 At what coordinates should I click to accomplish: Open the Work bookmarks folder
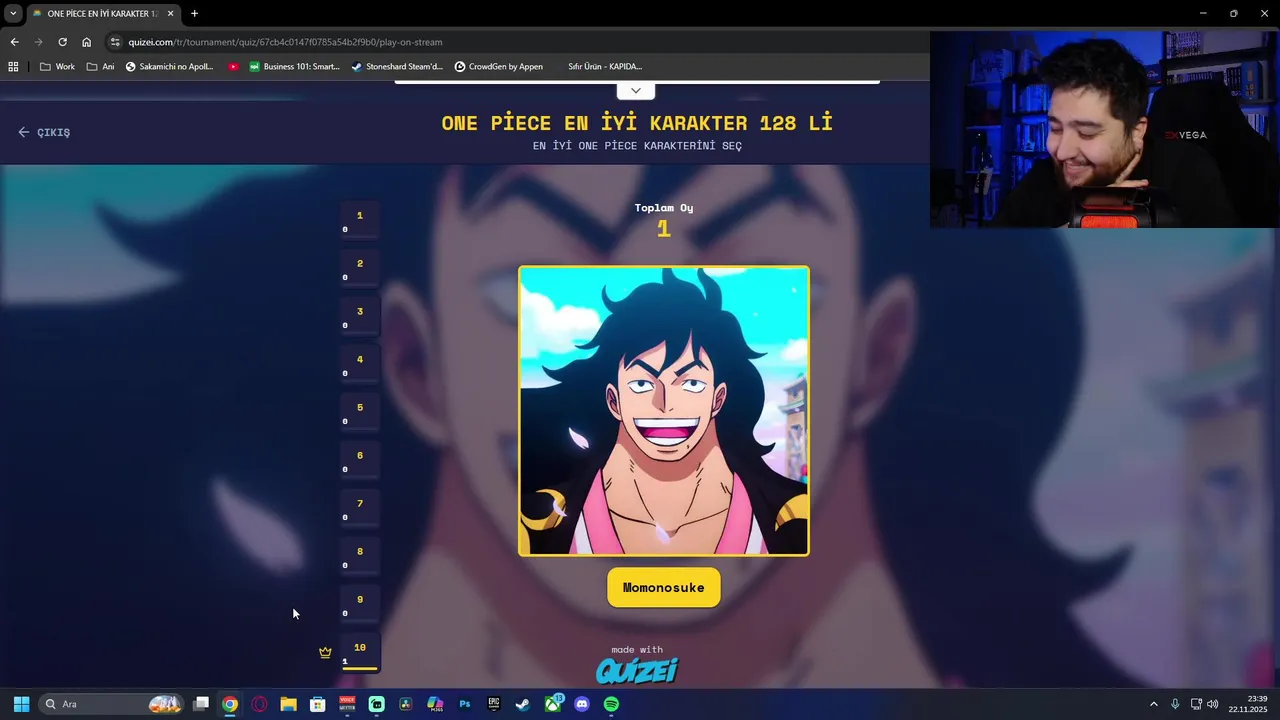57,67
